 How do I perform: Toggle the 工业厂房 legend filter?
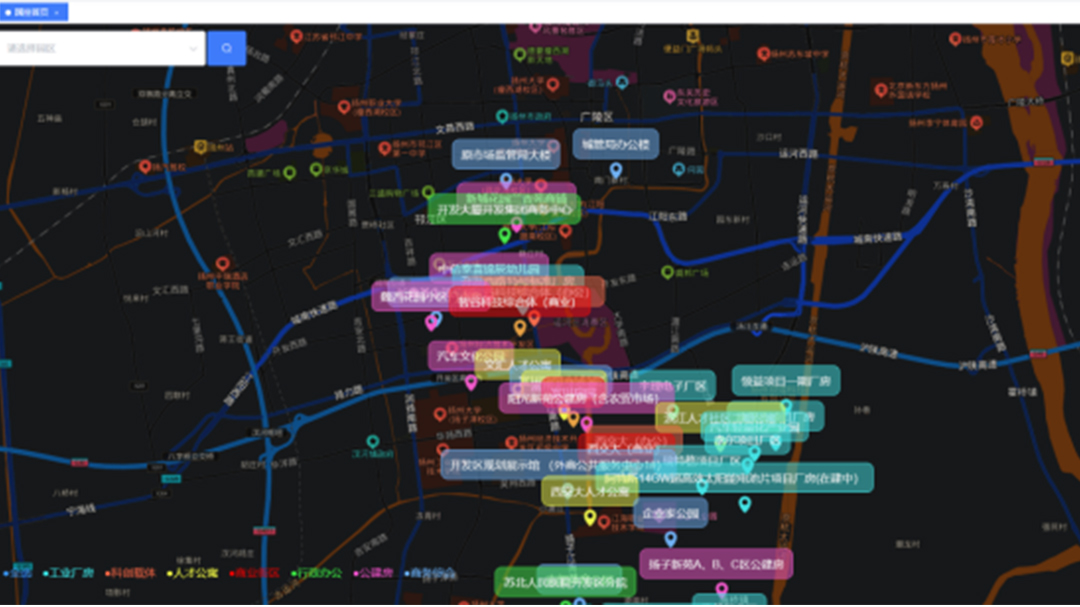click(70, 574)
